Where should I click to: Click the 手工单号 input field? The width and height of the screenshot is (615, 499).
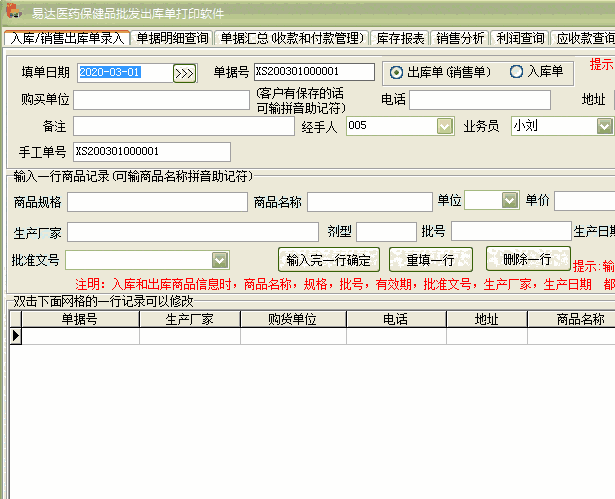[x=152, y=152]
